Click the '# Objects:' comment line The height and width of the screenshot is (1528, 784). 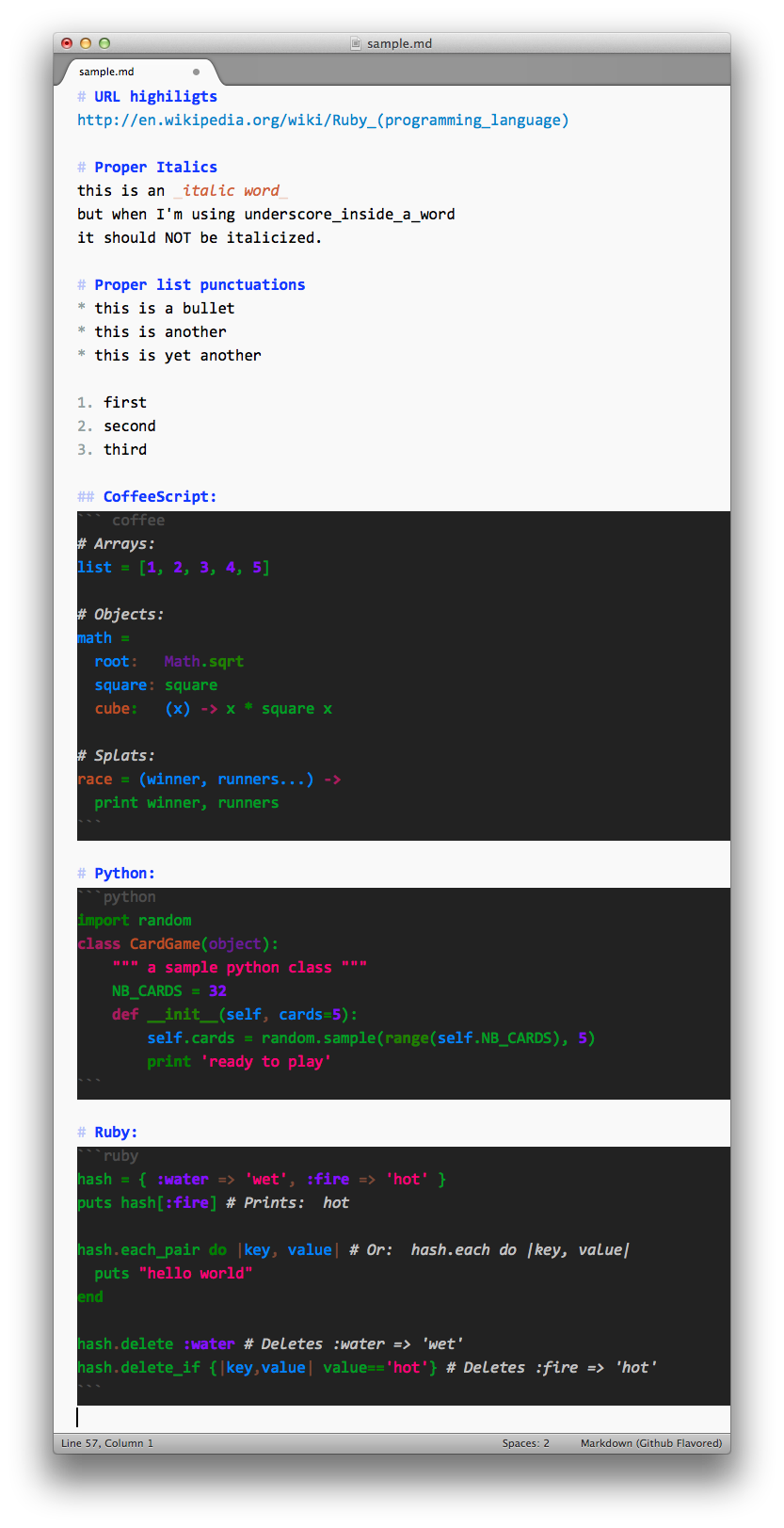(120, 615)
